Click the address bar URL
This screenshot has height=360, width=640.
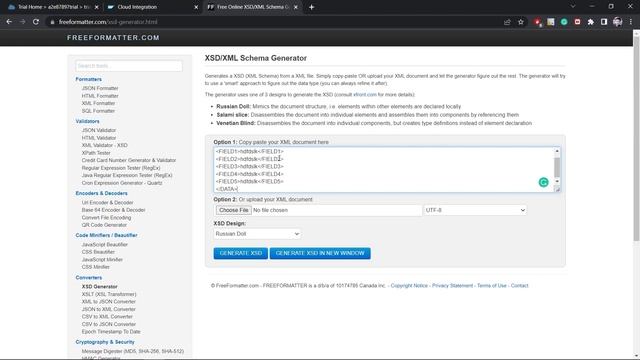108,22
